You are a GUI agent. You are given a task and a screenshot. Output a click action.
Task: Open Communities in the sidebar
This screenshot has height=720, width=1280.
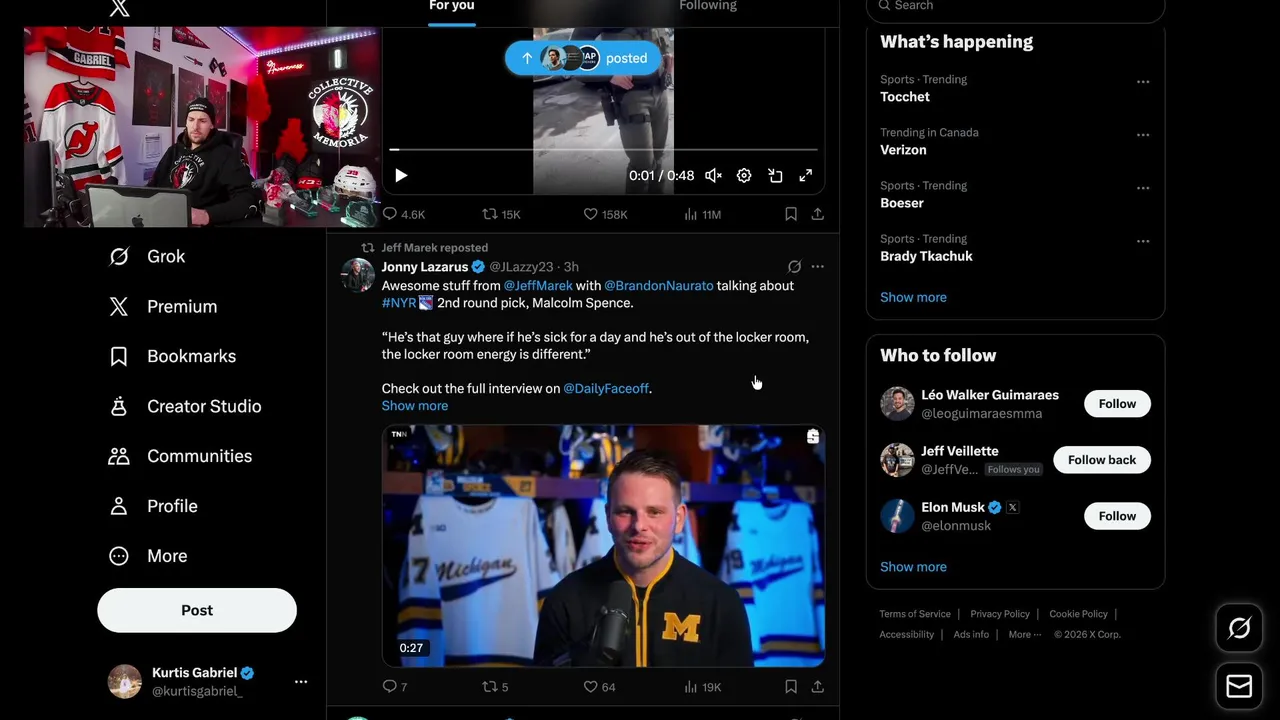click(x=180, y=456)
